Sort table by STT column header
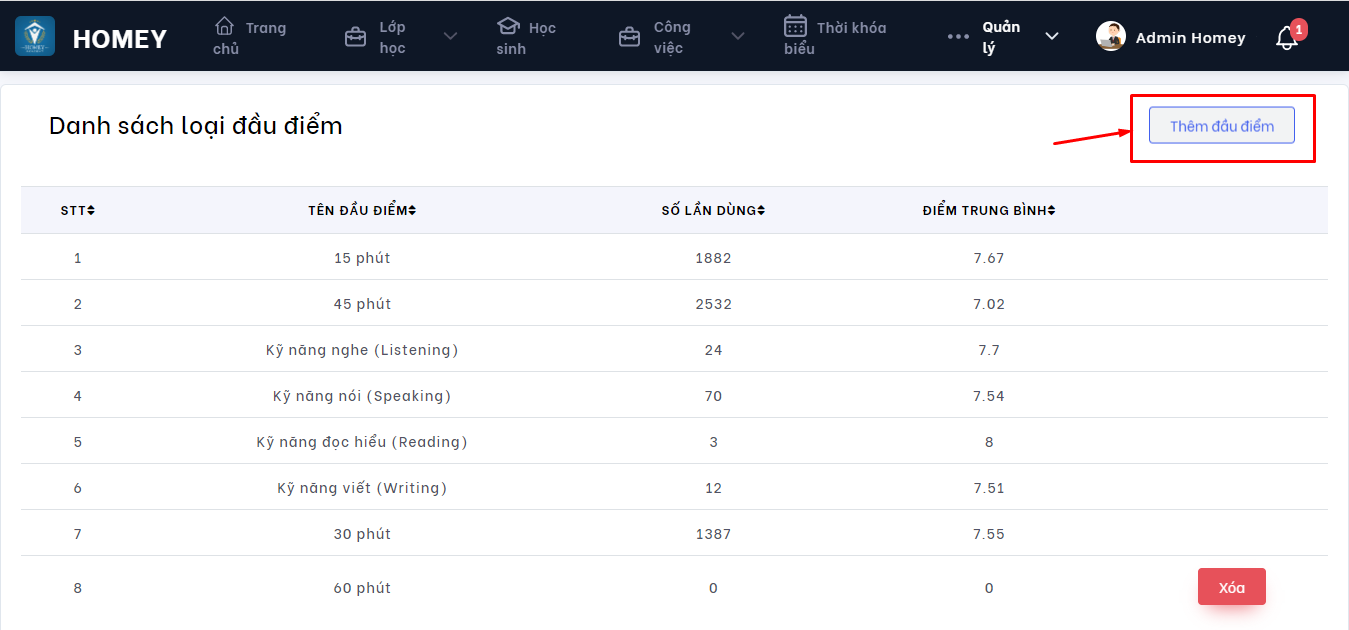Viewport: 1349px width, 630px height. 77,210
